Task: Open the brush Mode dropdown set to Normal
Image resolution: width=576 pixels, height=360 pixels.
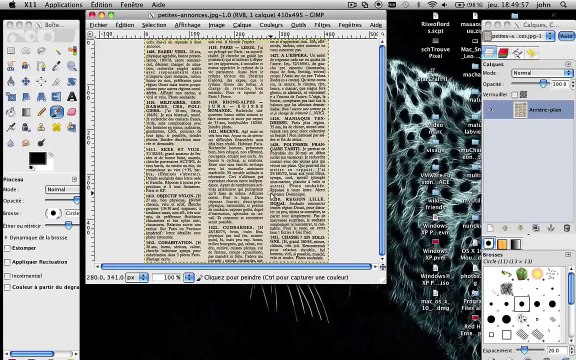Action: coord(62,189)
